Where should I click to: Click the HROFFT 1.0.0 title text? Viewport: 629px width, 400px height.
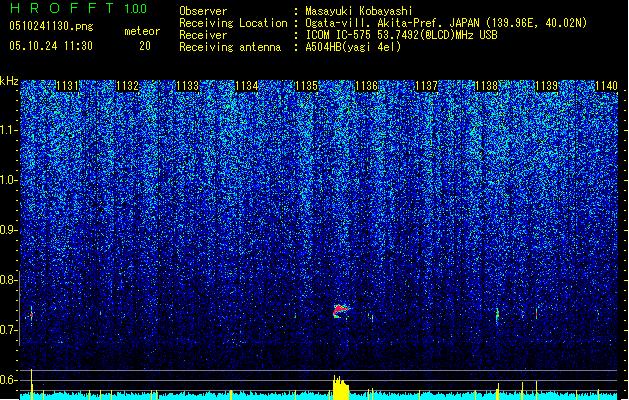[x=79, y=8]
